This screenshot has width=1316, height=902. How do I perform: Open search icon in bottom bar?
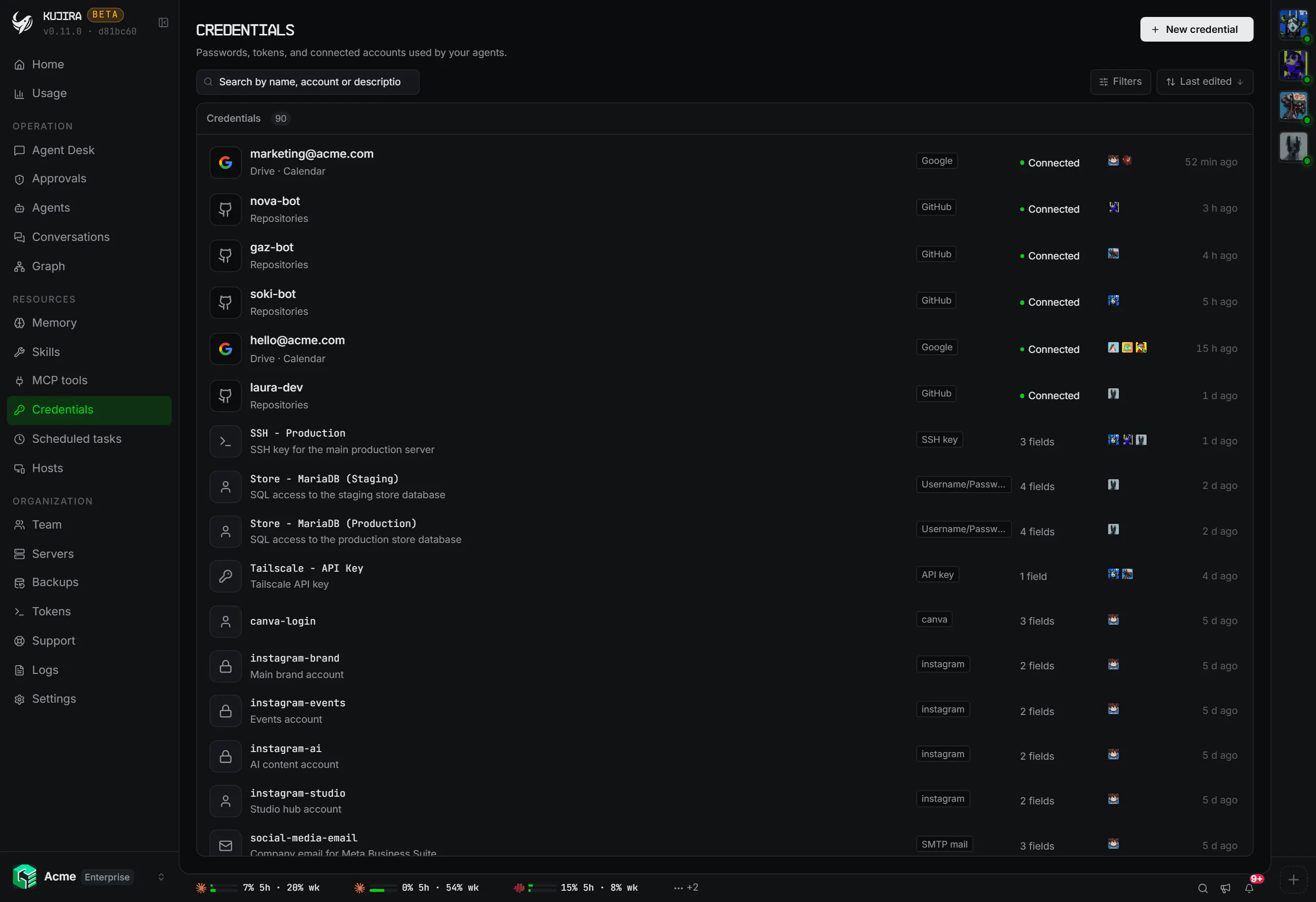tap(1203, 888)
